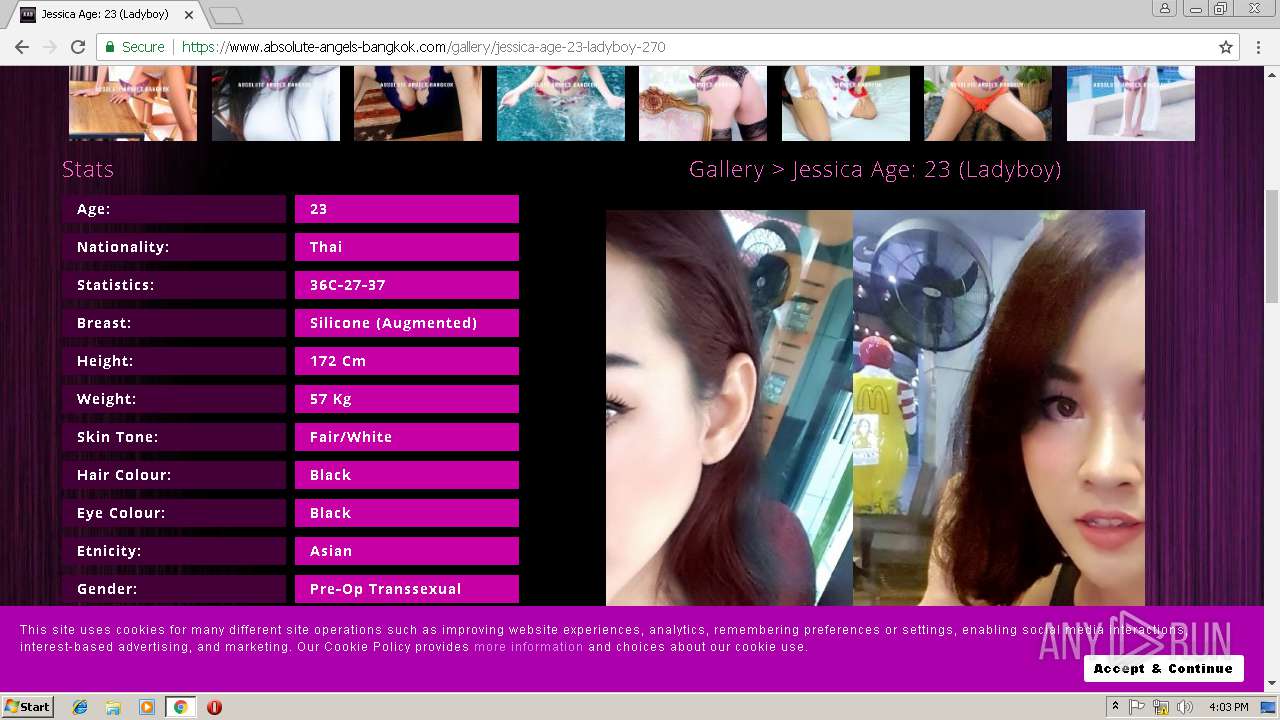Viewport: 1280px width, 720px height.
Task: Click the Skin Tone value Fair/White
Action: click(x=407, y=437)
